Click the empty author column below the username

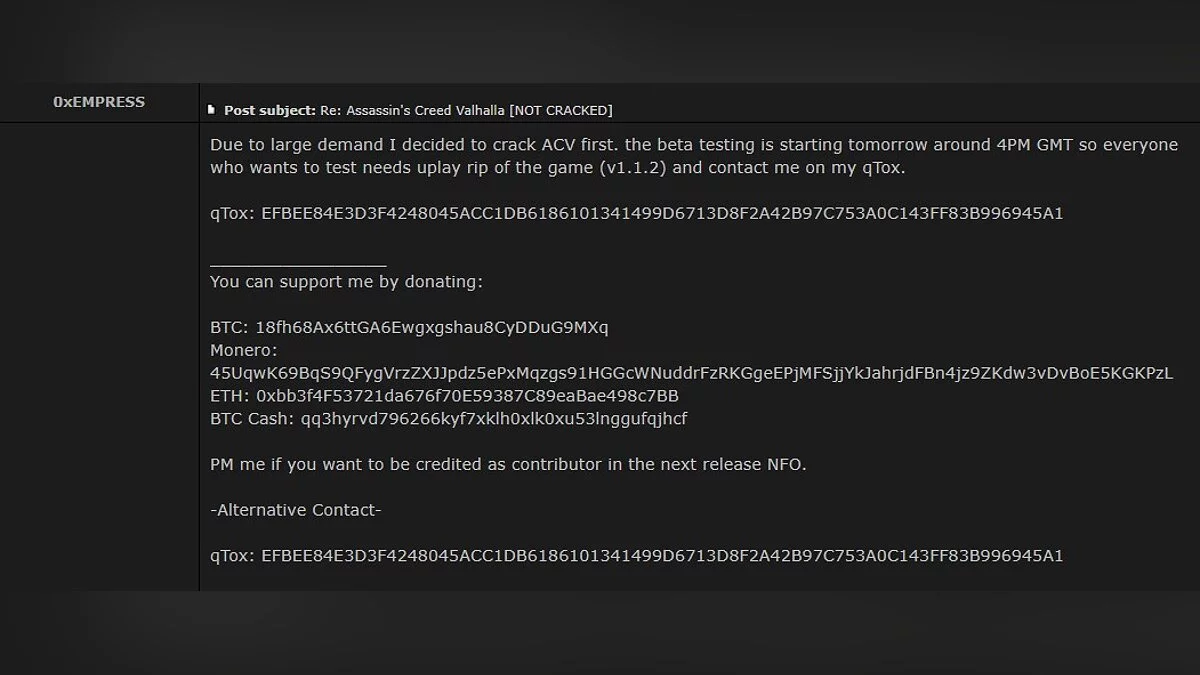coord(99,350)
